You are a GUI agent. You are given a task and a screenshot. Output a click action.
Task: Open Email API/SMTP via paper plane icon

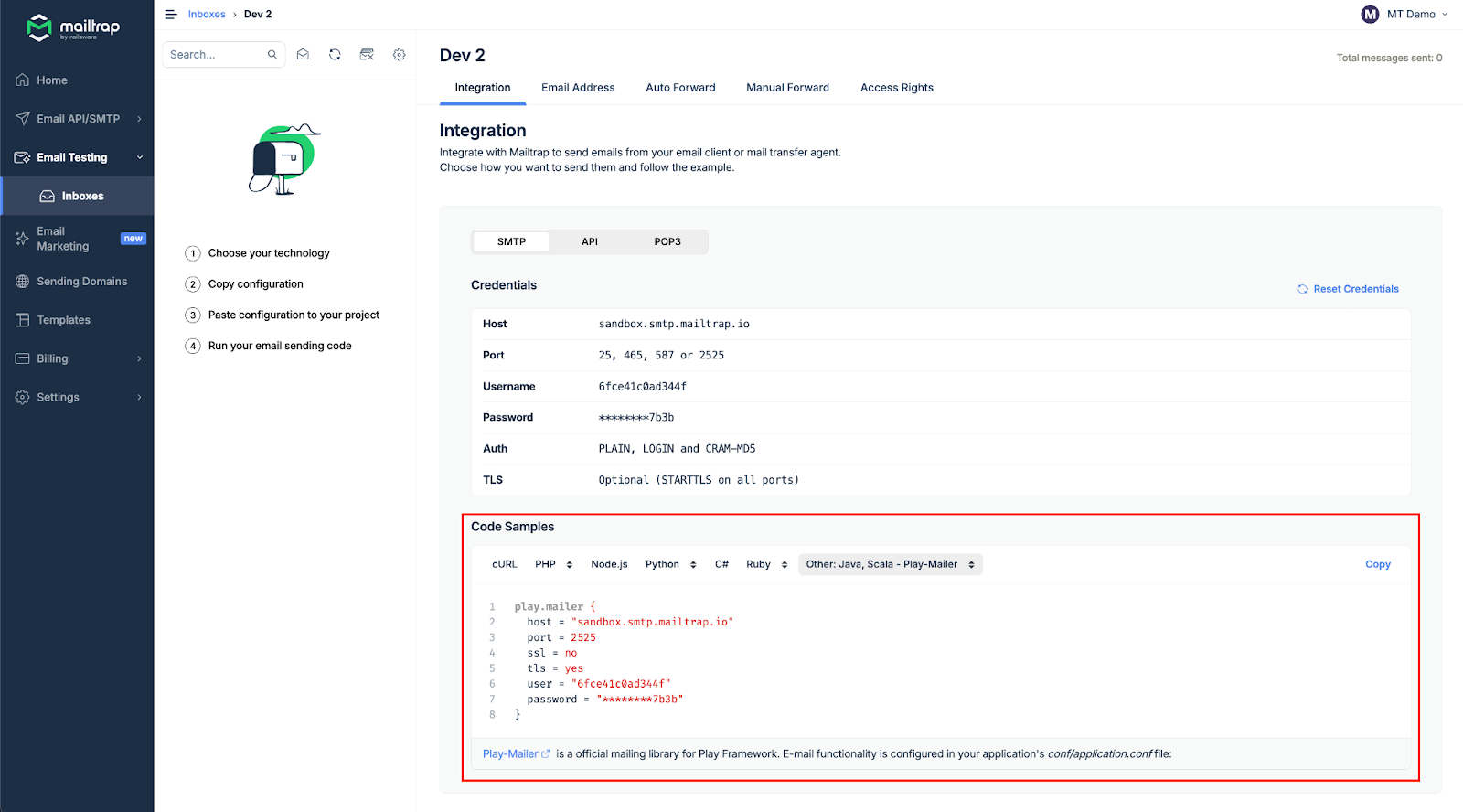pyautogui.click(x=23, y=119)
